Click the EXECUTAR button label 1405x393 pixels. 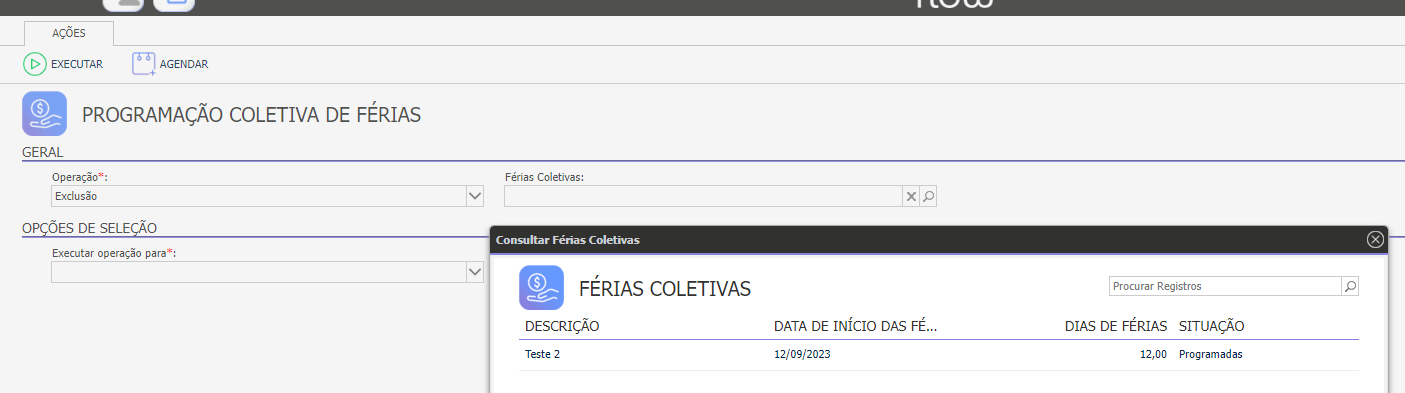pyautogui.click(x=77, y=64)
